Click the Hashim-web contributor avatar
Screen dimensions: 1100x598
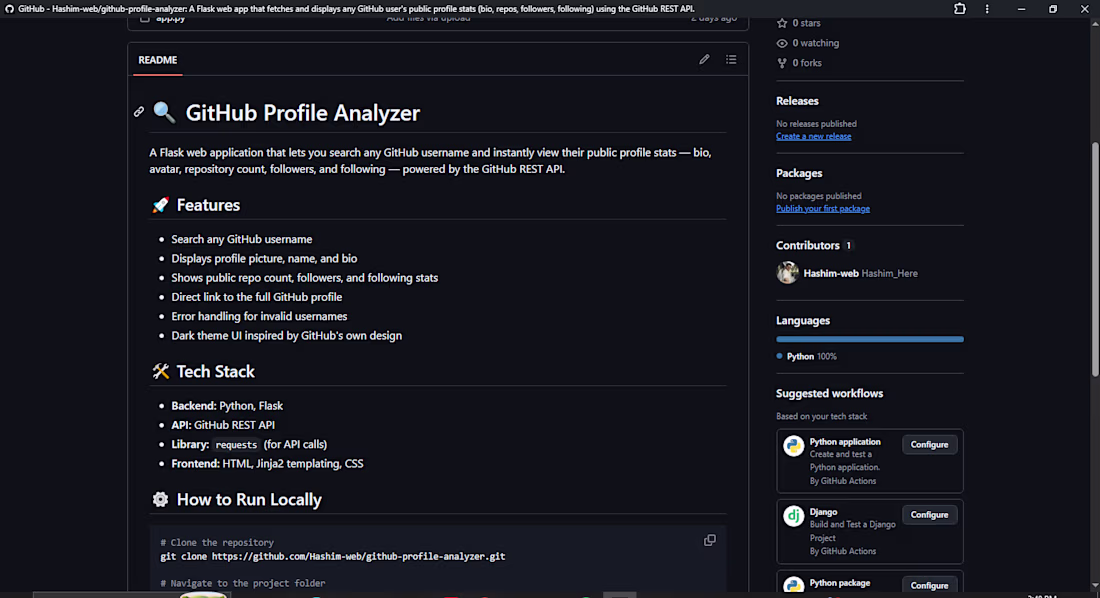[788, 272]
